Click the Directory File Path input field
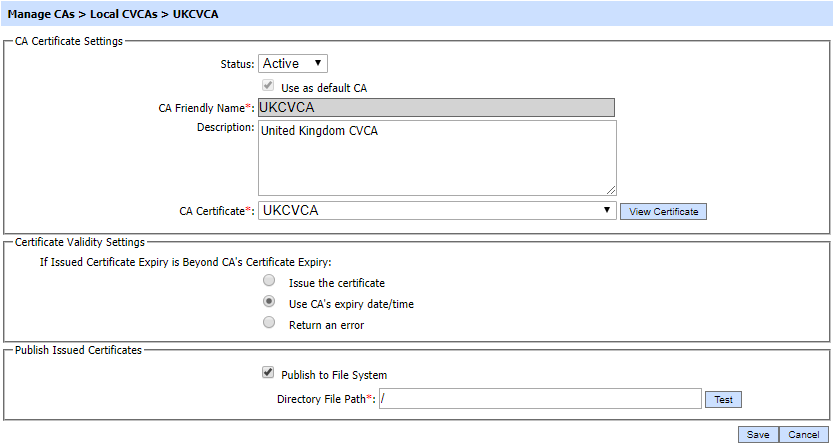834x448 pixels. [540, 399]
